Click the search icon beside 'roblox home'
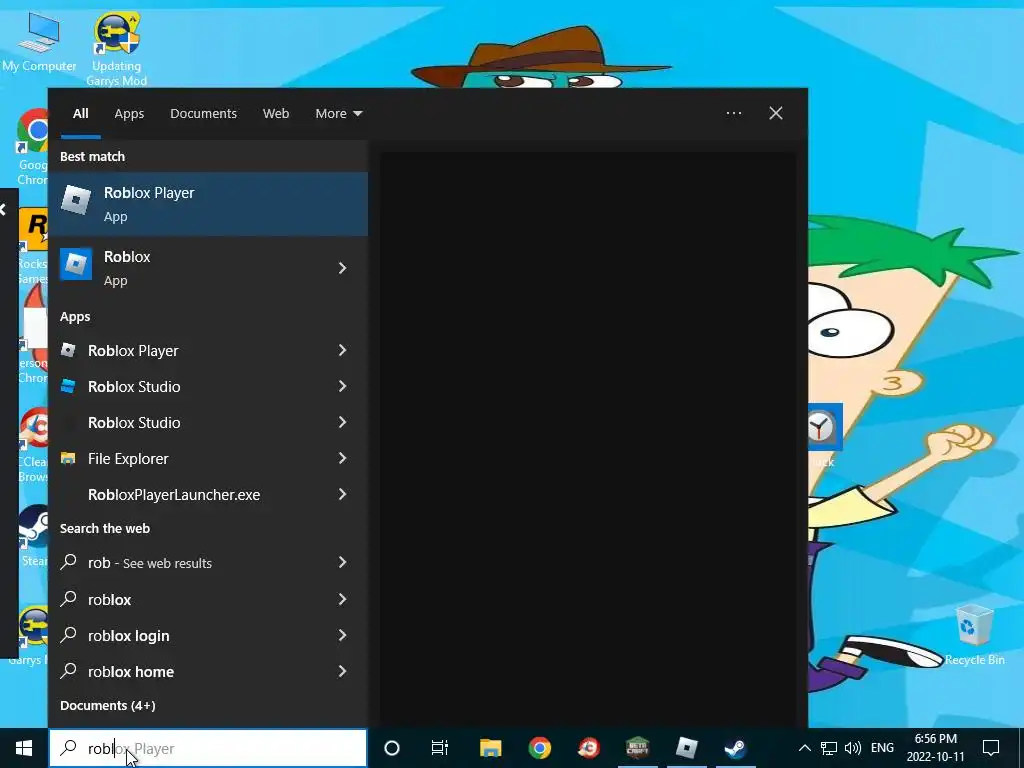The image size is (1024, 768). tap(69, 670)
